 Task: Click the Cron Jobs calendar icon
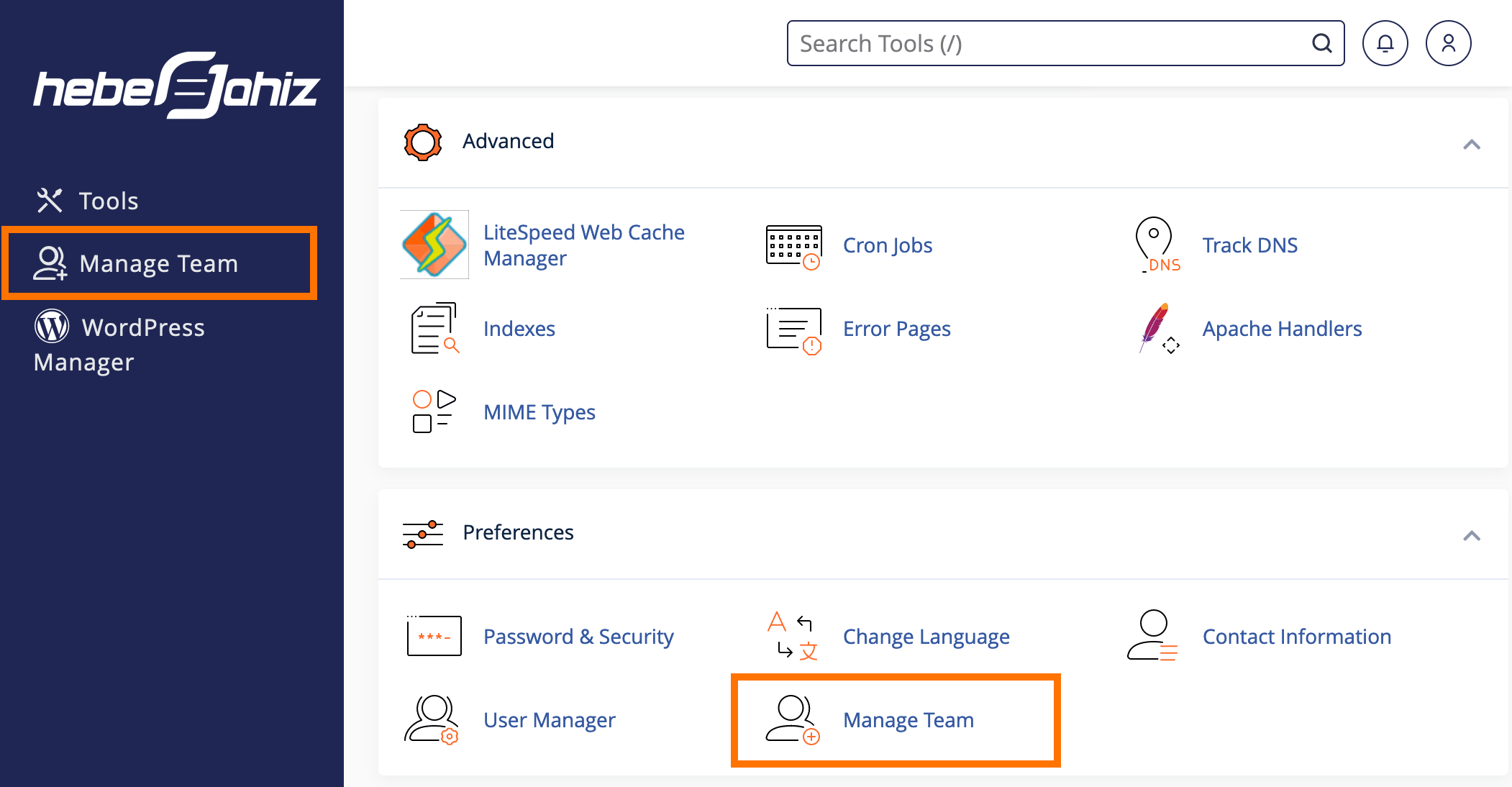pyautogui.click(x=794, y=246)
